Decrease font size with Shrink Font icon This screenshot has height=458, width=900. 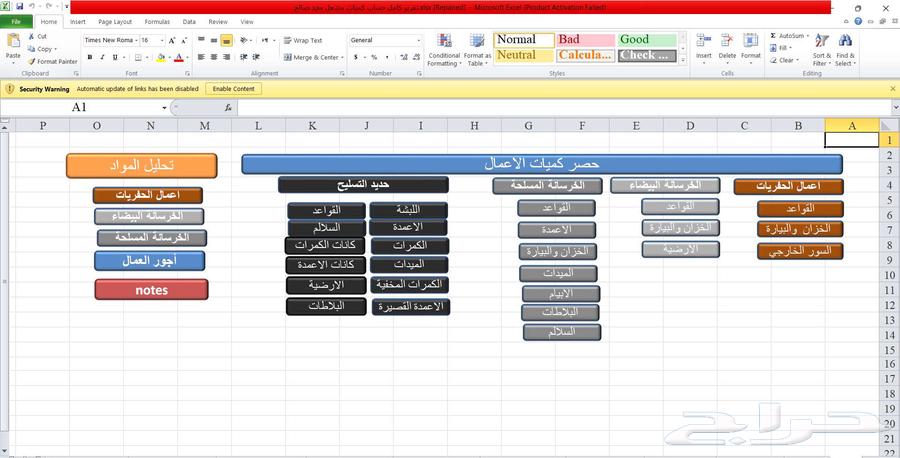184,40
